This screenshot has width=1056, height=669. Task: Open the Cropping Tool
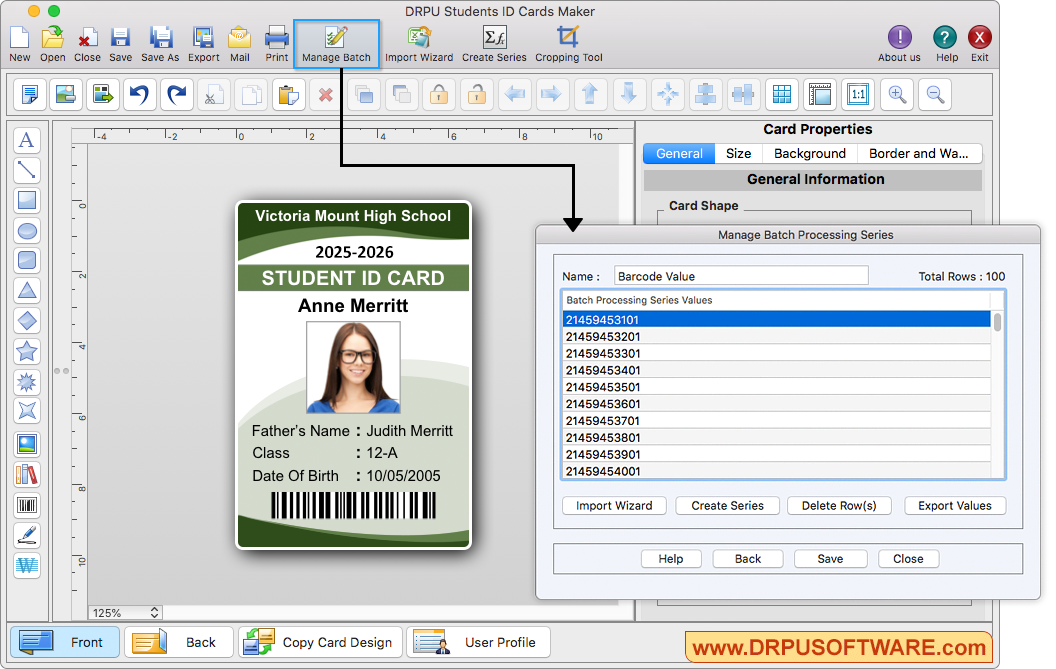coord(569,44)
